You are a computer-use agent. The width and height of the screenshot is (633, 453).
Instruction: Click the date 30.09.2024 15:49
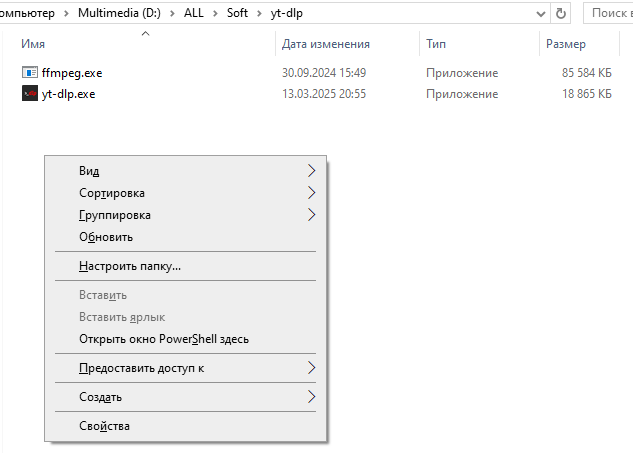click(x=324, y=73)
